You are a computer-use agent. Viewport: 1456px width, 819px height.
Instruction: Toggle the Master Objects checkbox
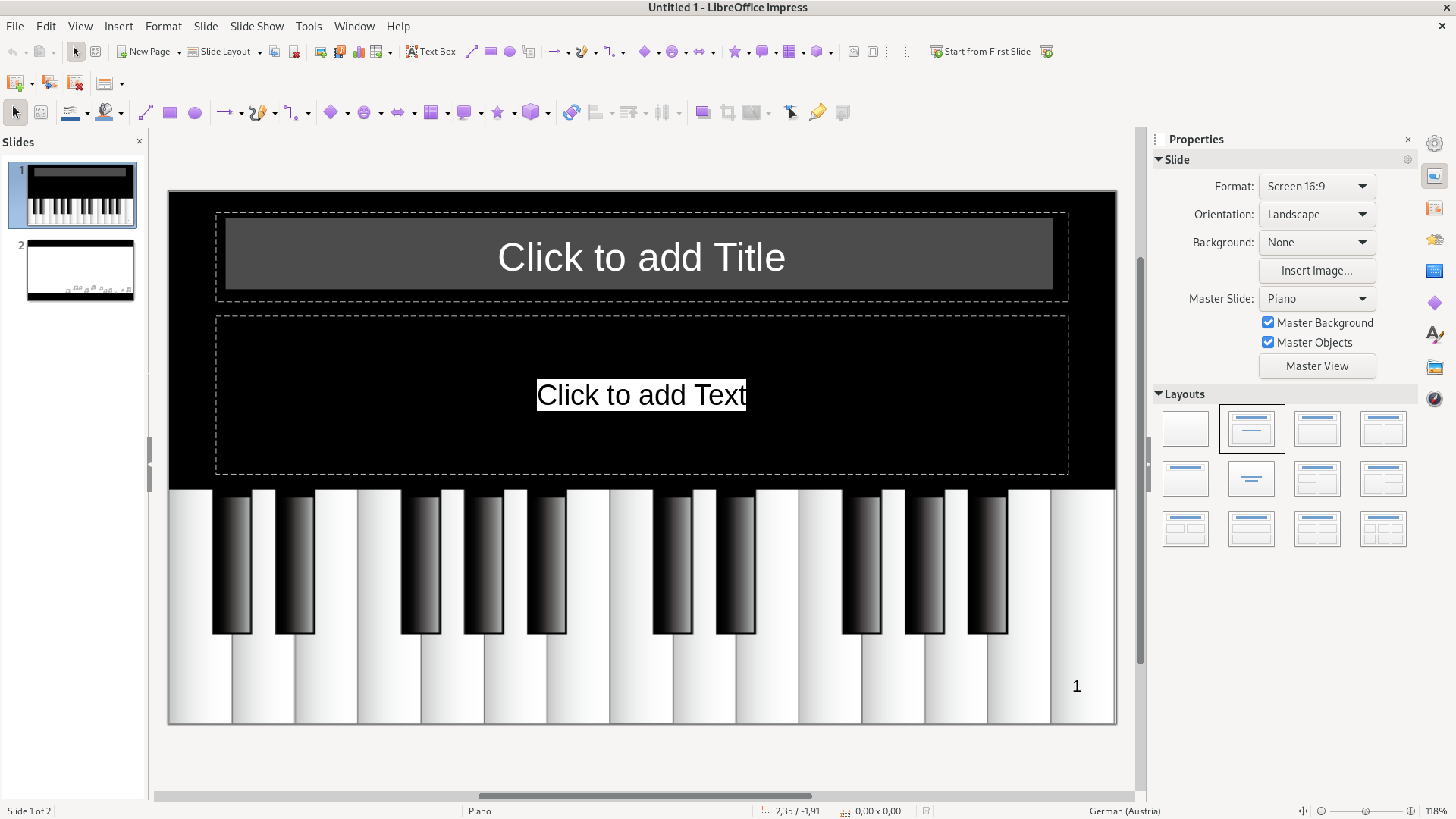1268,343
